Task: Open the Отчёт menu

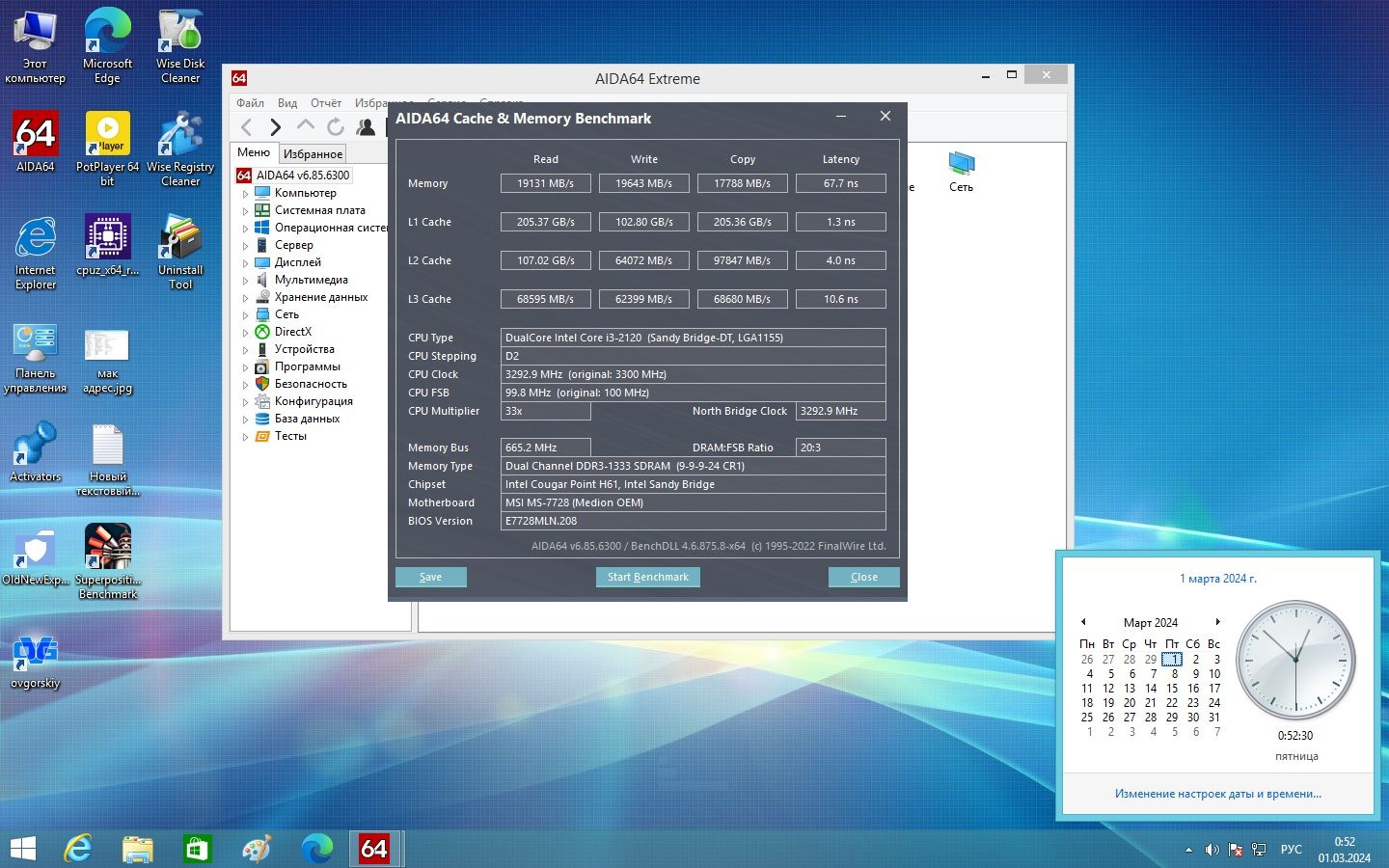Action: click(x=326, y=102)
